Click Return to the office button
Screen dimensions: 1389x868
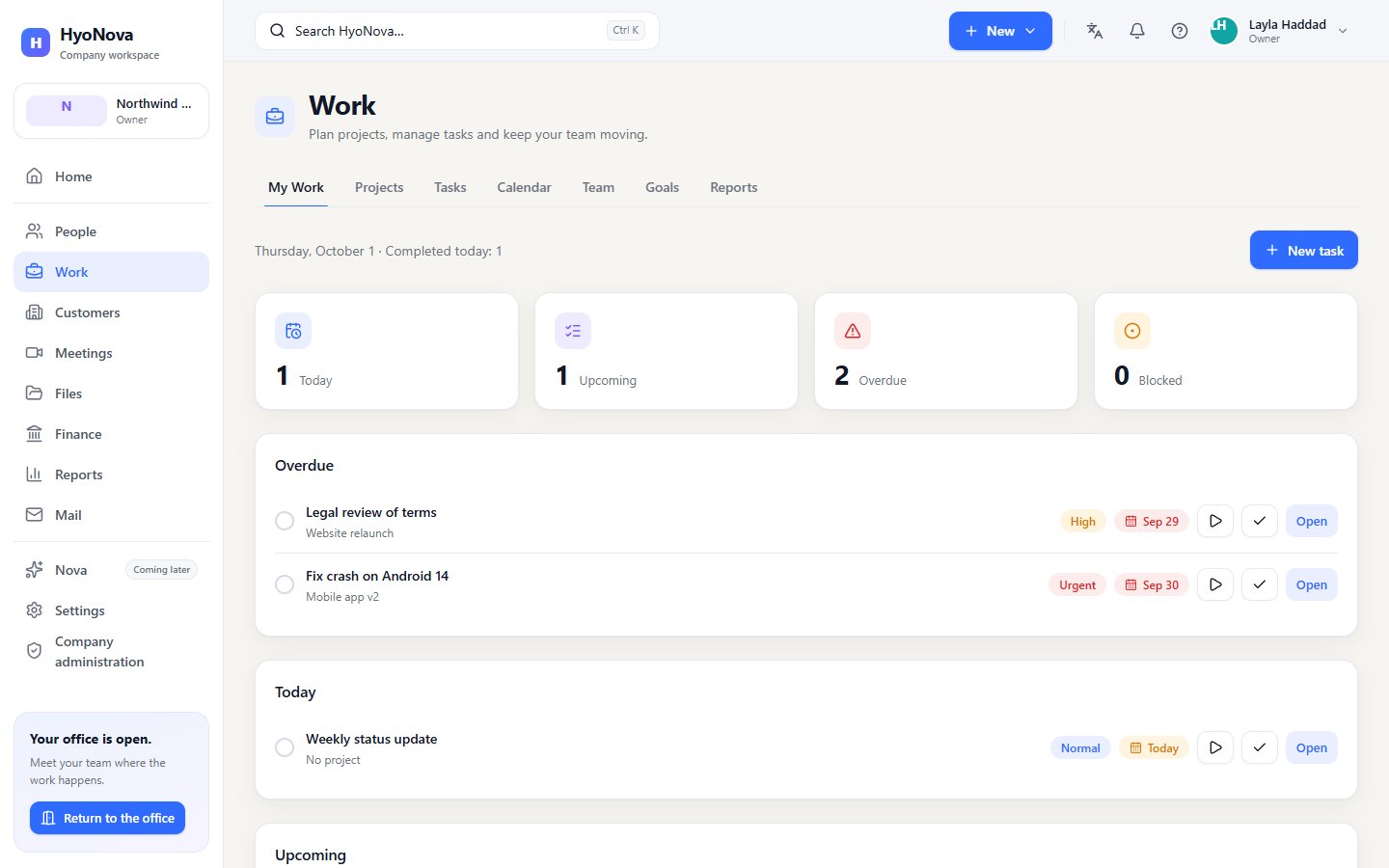tap(107, 818)
